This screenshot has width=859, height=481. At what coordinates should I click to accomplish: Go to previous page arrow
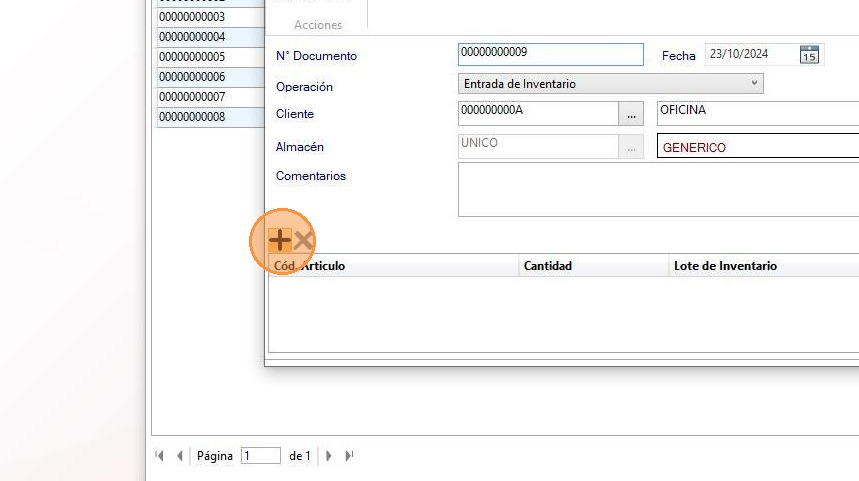tap(180, 455)
